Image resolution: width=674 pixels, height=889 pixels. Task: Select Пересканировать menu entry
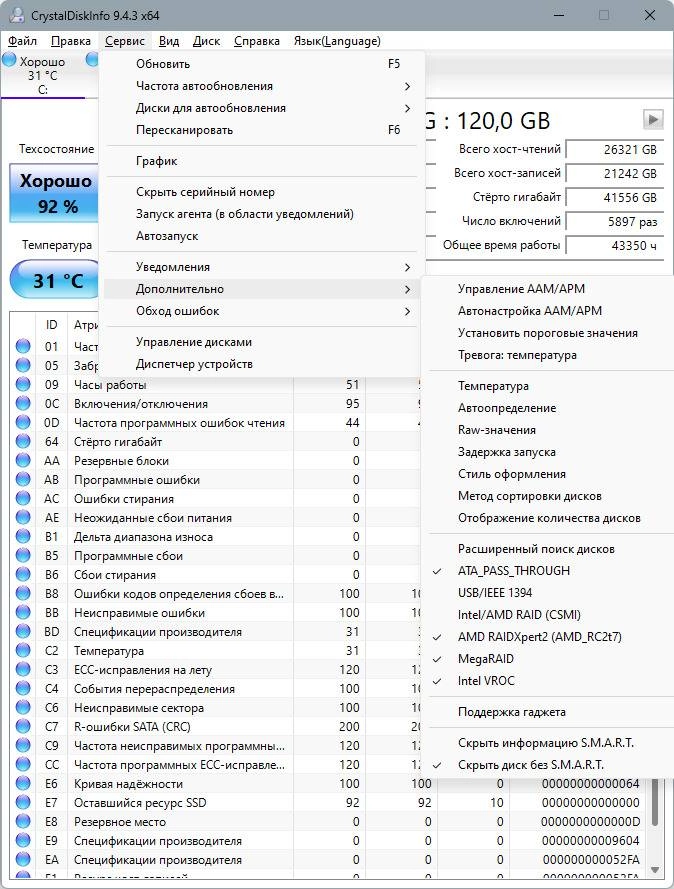coord(262,130)
